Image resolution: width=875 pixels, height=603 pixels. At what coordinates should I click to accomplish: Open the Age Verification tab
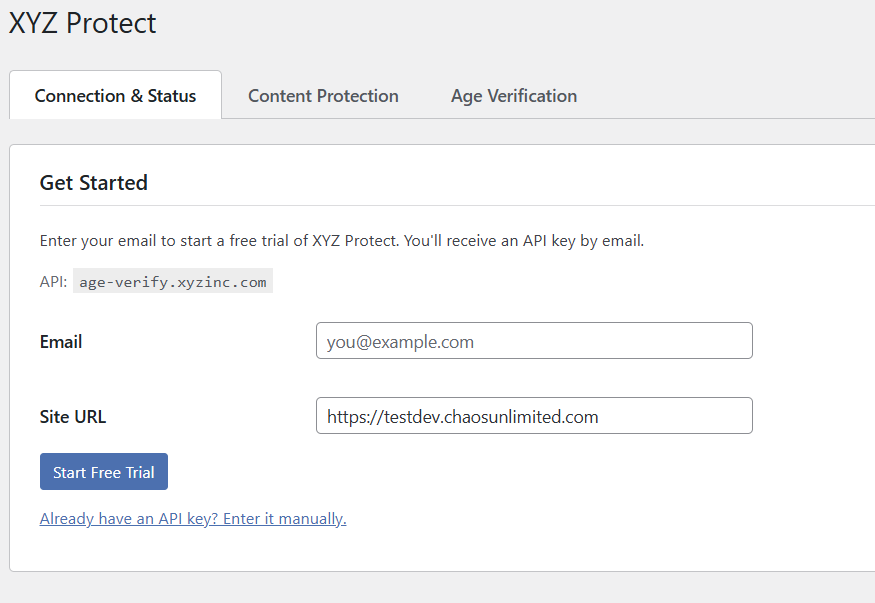click(x=513, y=95)
